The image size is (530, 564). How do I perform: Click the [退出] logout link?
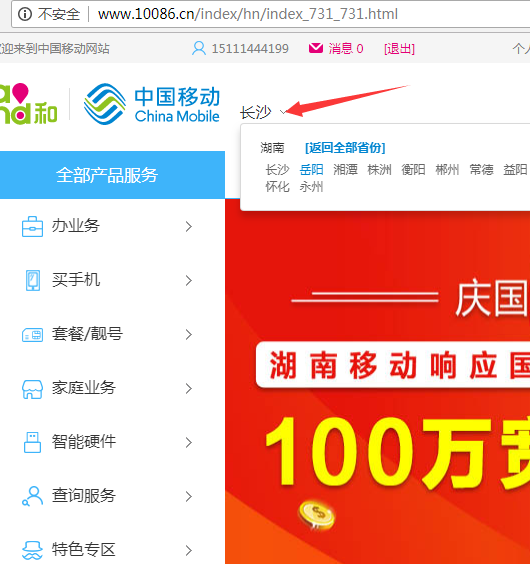[399, 48]
